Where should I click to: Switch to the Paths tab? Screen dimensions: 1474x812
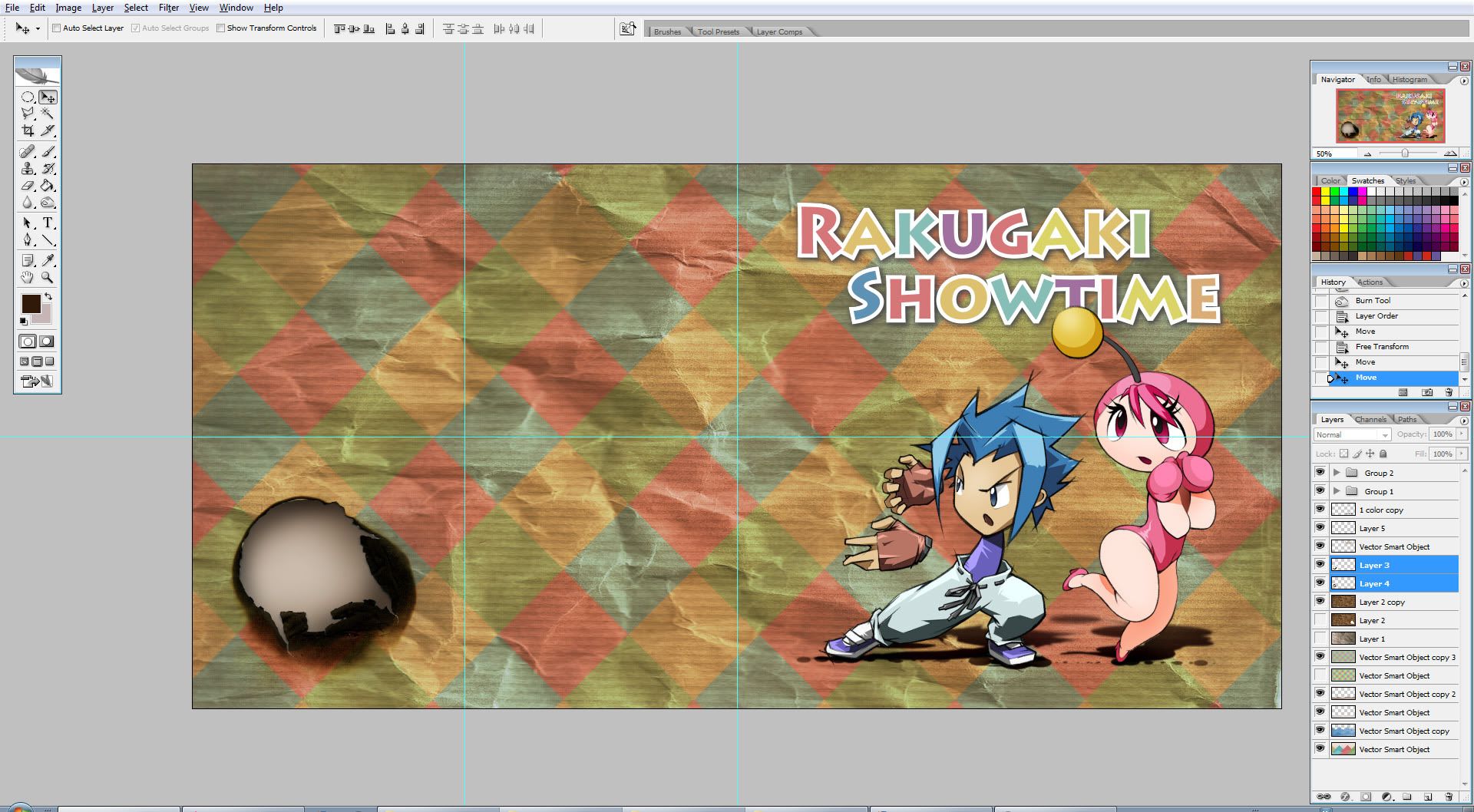(x=1407, y=420)
